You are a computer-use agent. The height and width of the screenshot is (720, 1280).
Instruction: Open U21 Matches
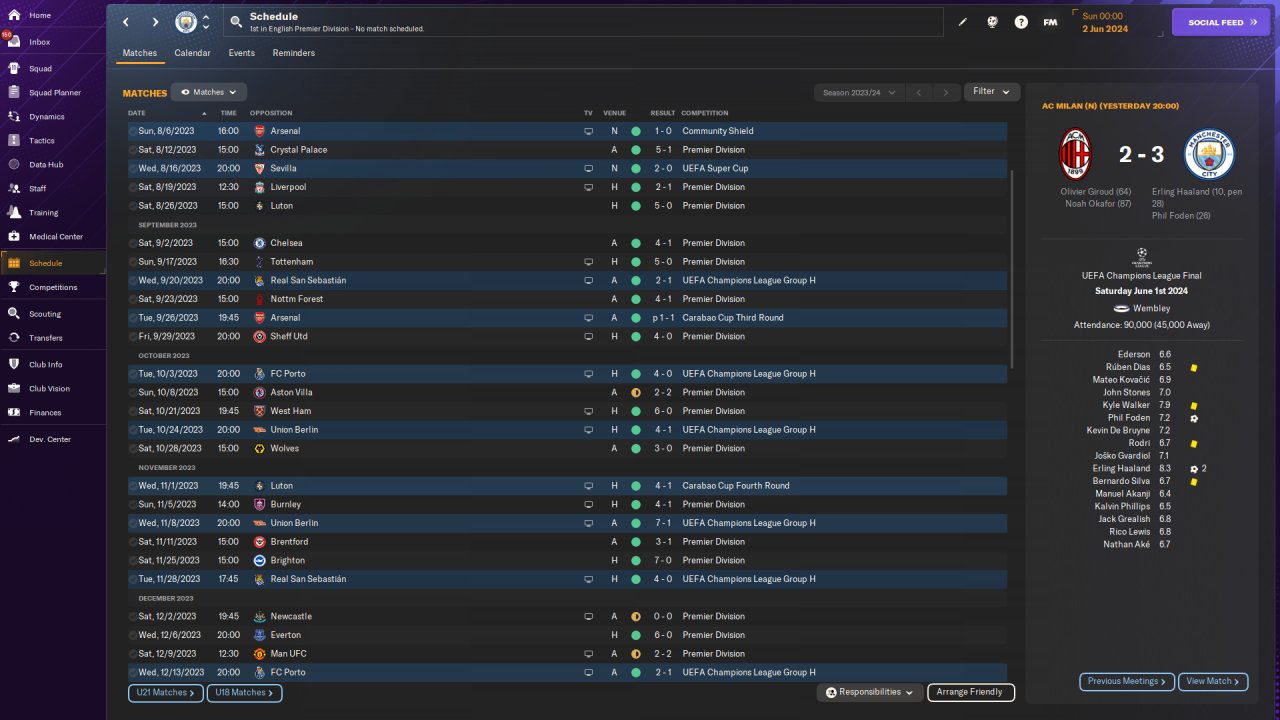pyautogui.click(x=165, y=692)
